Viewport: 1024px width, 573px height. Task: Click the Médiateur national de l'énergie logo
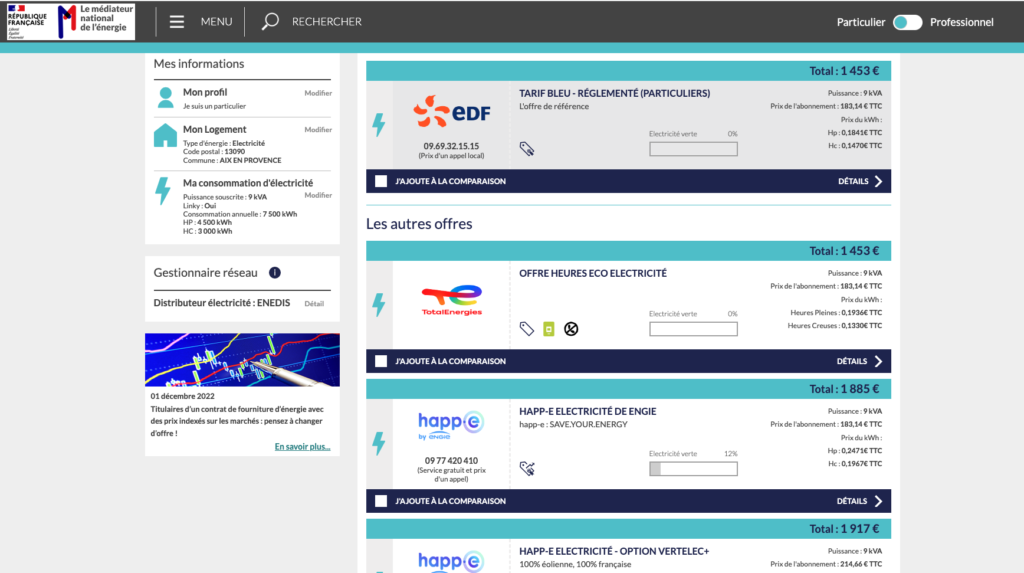[95, 21]
